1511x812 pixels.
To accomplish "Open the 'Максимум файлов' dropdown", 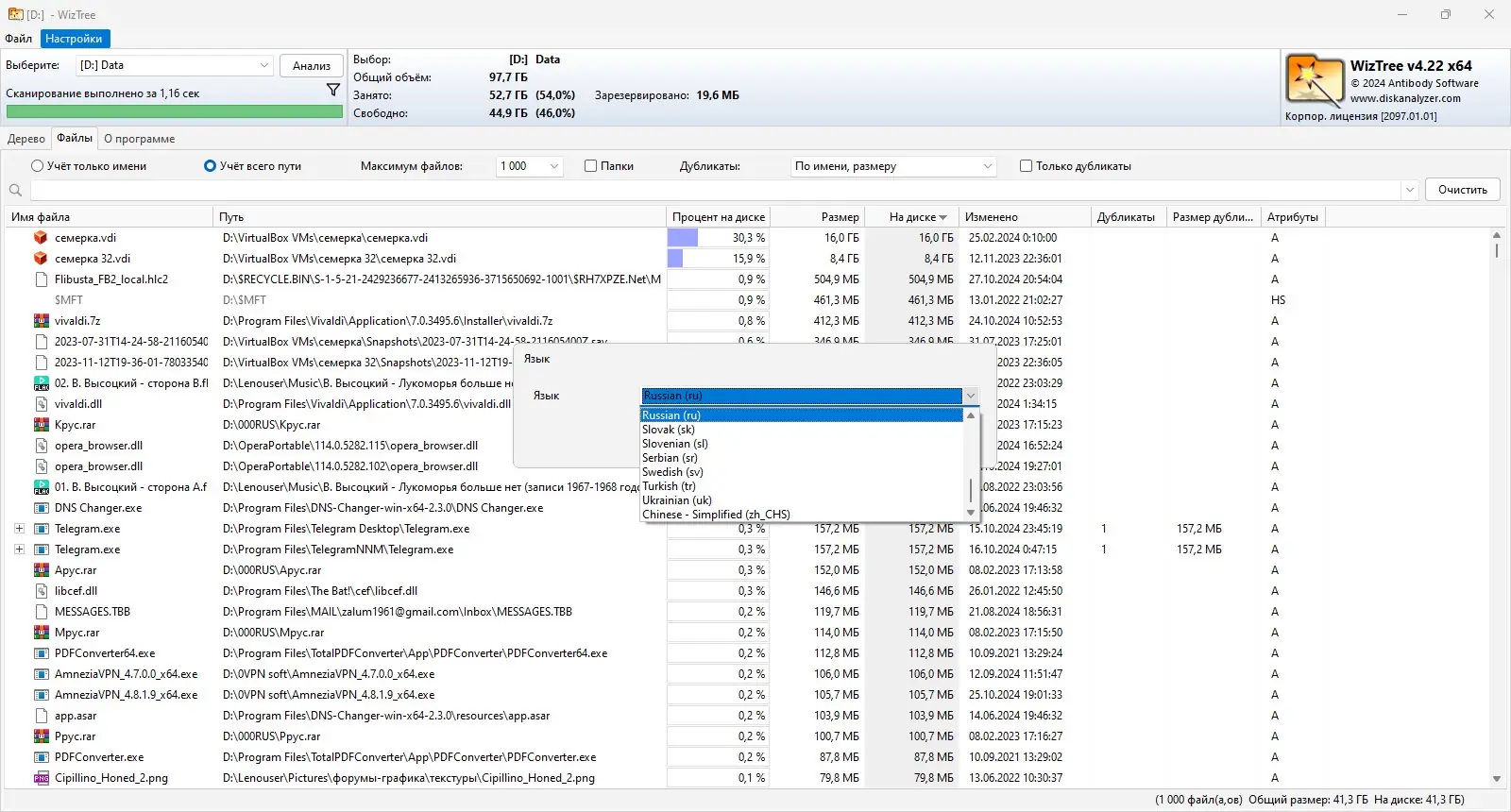I will pos(530,166).
